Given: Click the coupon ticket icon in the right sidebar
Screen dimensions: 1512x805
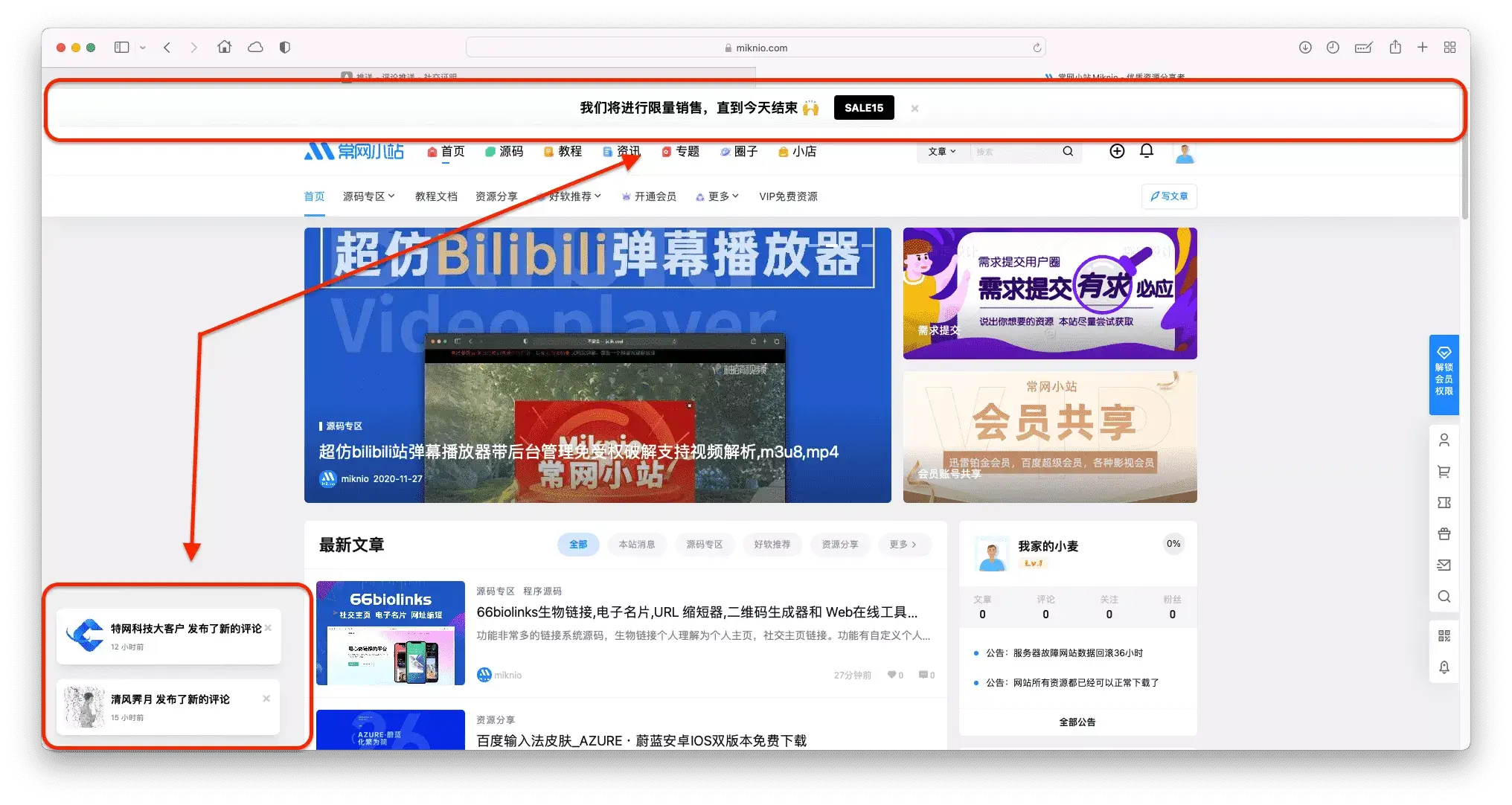Looking at the screenshot, I should tap(1444, 502).
